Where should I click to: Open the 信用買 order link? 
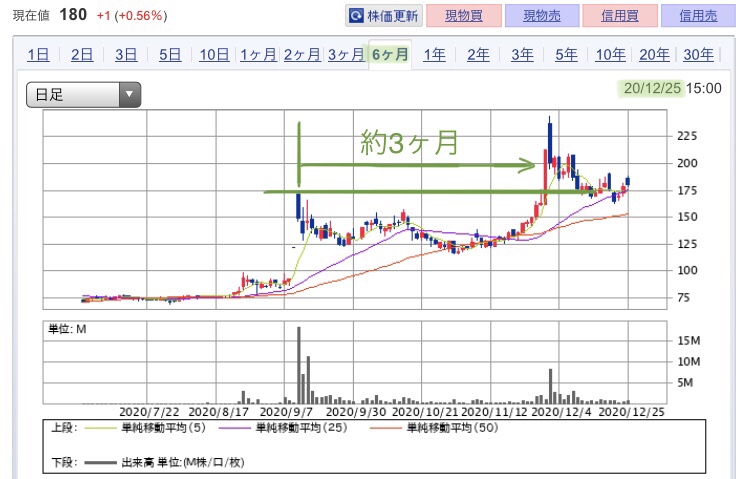(x=620, y=16)
